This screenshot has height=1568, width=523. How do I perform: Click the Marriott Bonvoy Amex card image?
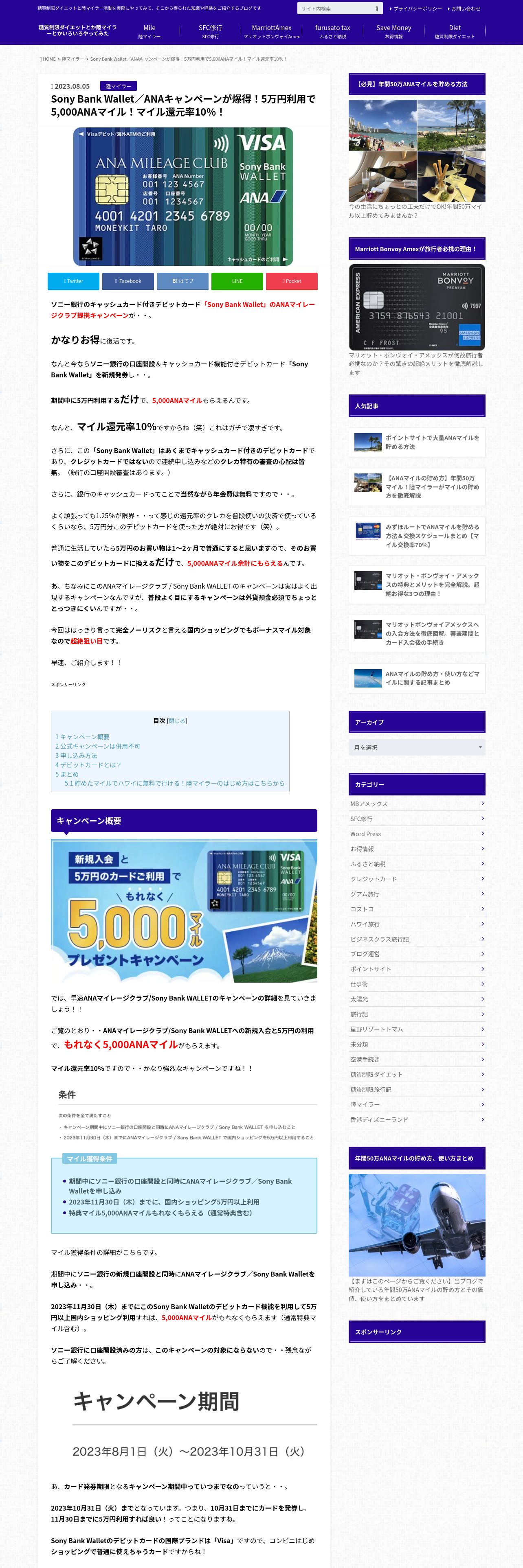416,307
